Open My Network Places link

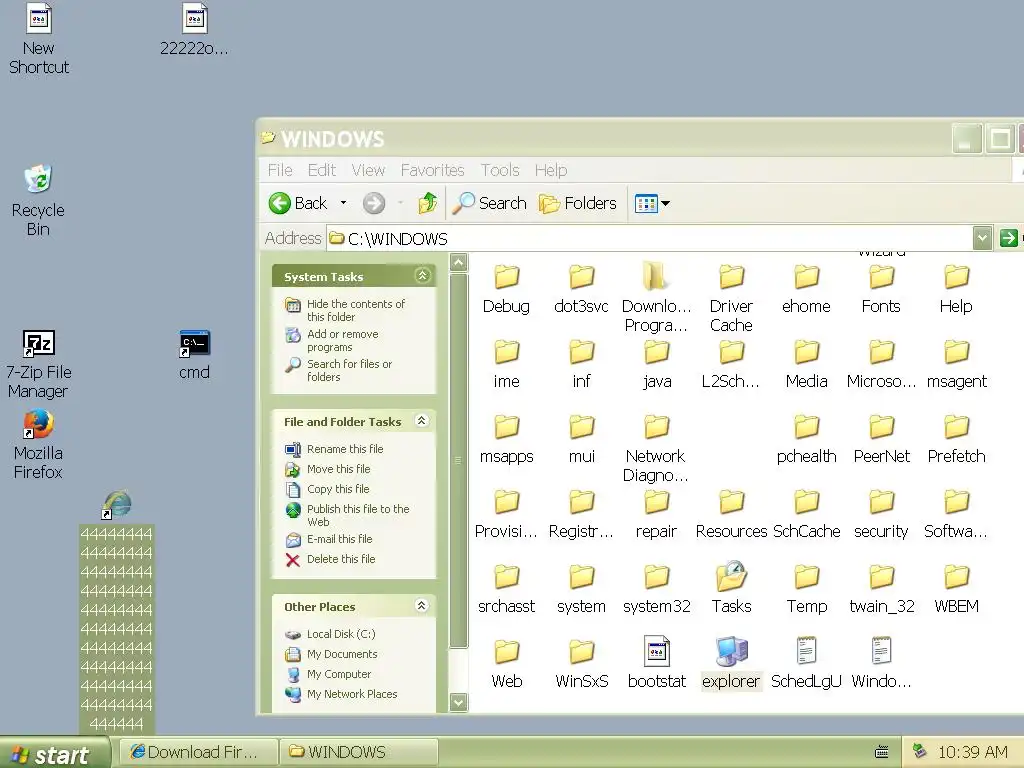point(352,694)
